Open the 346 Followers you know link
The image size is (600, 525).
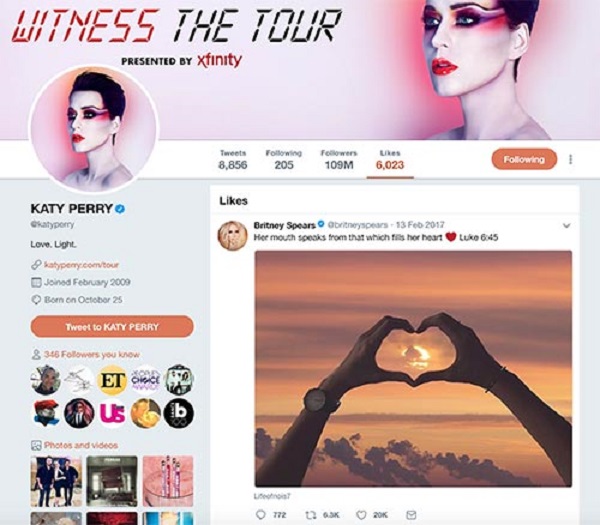91,354
